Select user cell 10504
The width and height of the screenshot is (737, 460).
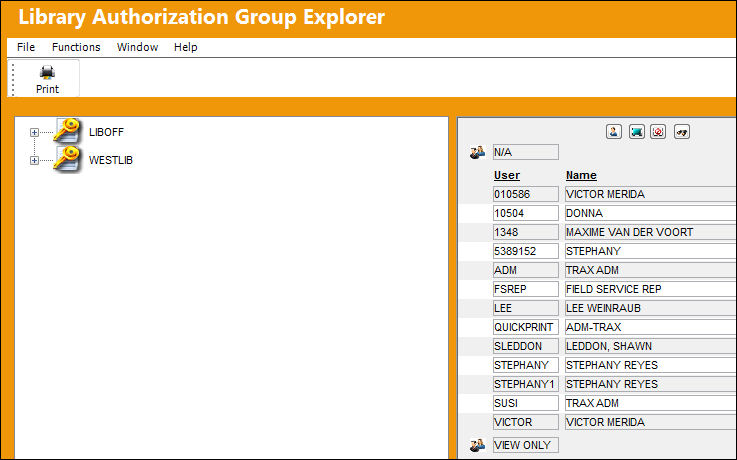pos(526,213)
